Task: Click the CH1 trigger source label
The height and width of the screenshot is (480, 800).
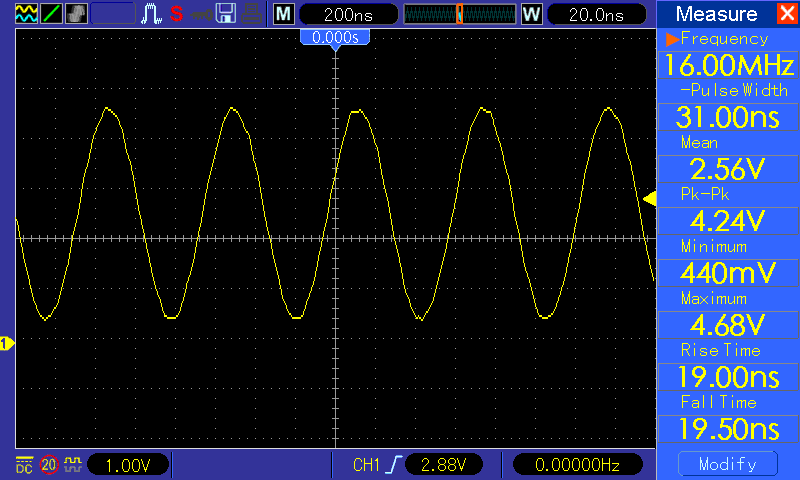Action: pos(366,465)
